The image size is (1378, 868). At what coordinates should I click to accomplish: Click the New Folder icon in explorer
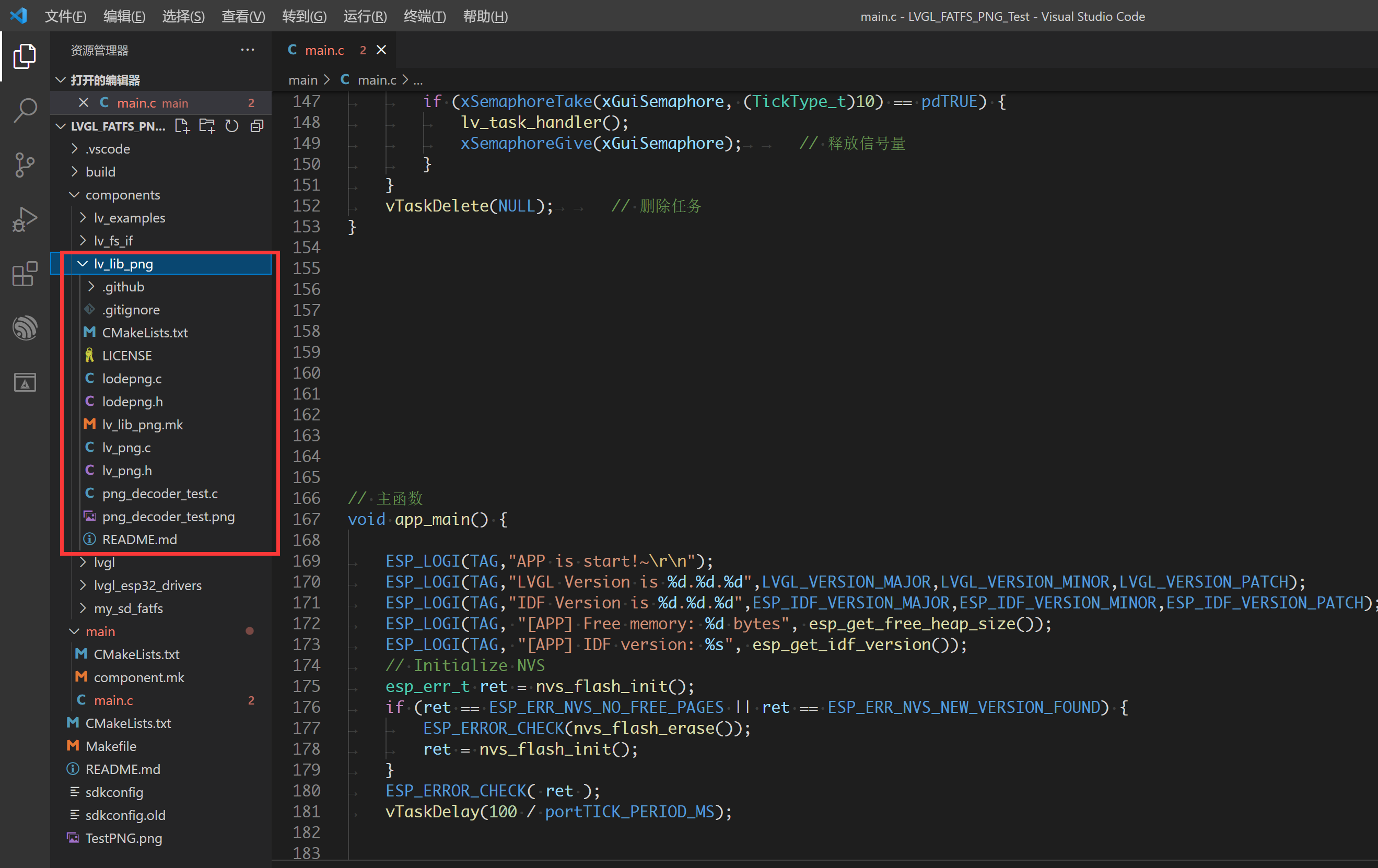(x=206, y=126)
